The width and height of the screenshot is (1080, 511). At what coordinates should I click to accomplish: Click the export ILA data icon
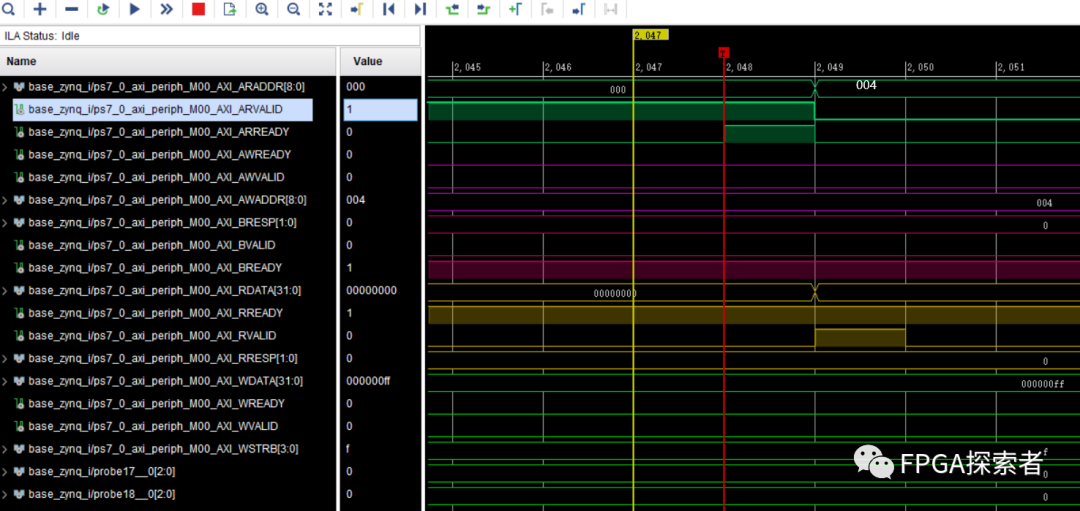tap(230, 9)
